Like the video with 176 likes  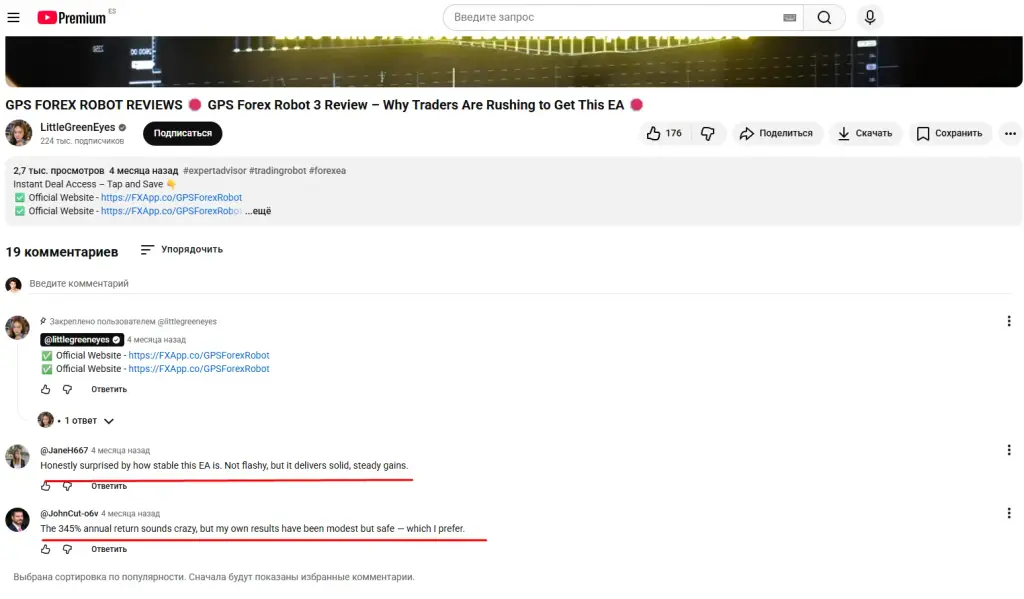664,133
